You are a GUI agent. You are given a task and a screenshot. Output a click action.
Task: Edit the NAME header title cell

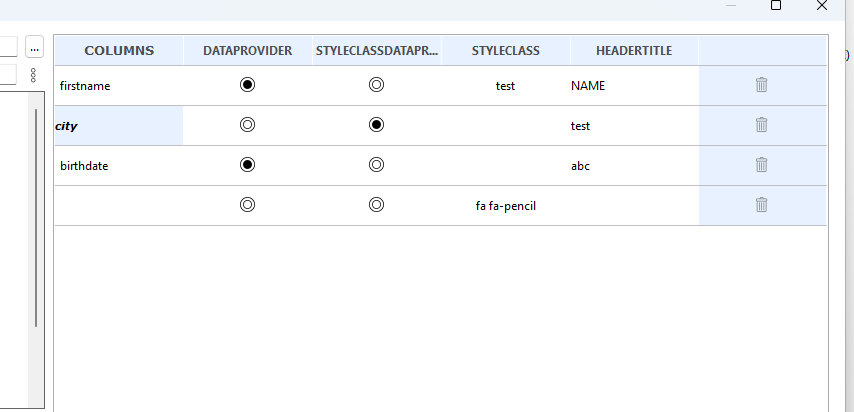[x=634, y=86]
